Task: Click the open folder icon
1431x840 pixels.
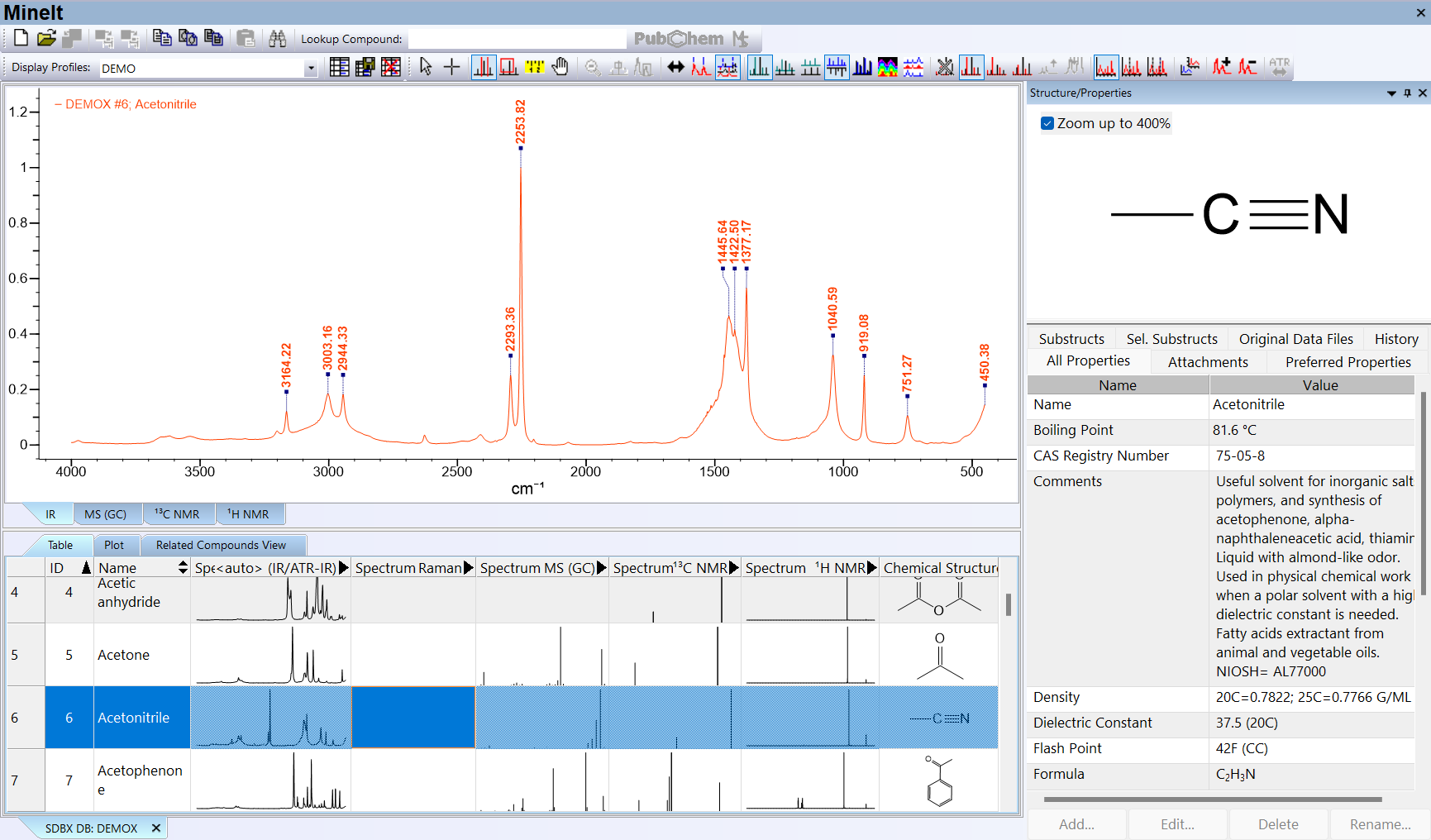Action: (46, 38)
